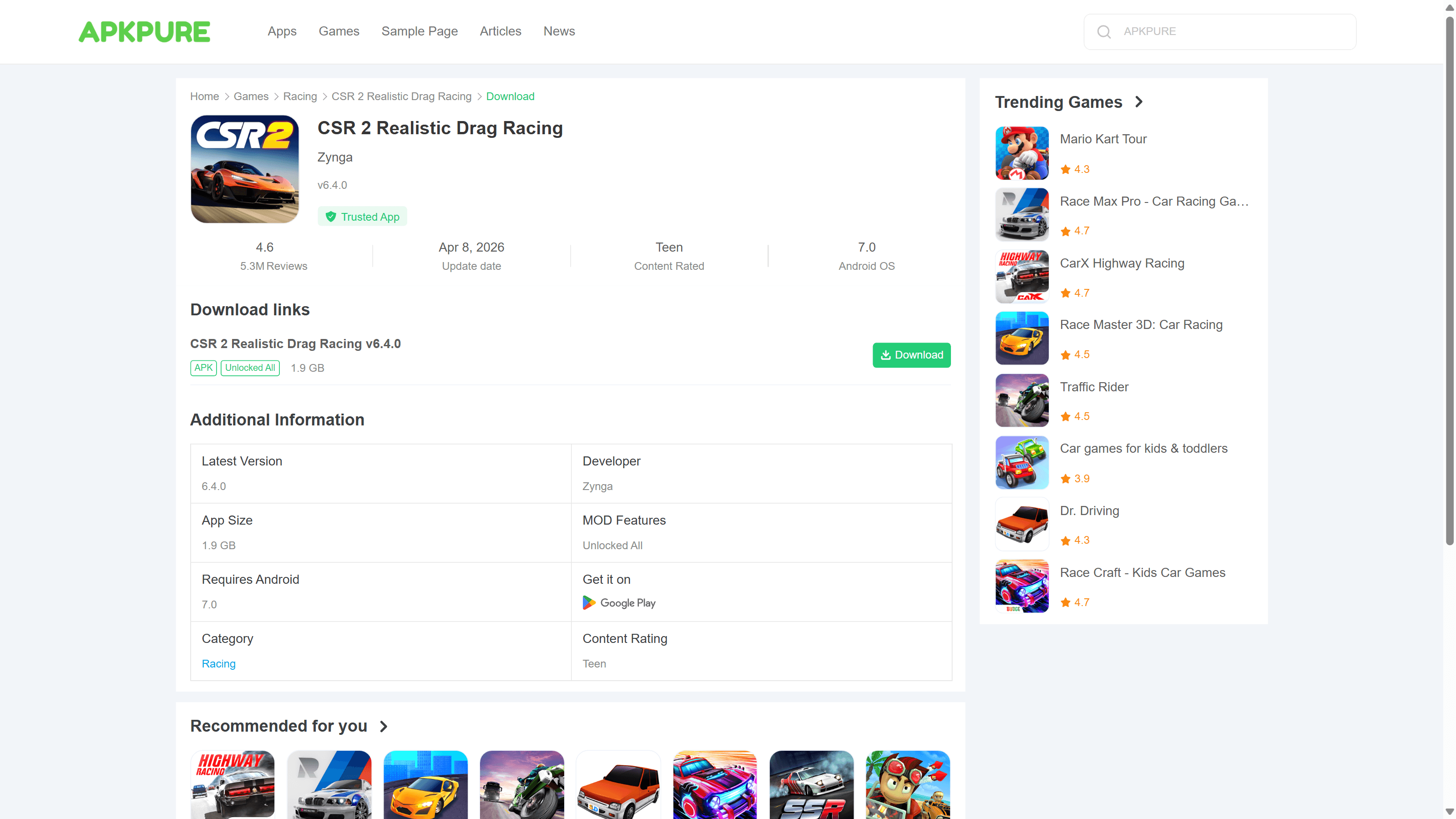Open the Articles menu item
1456x819 pixels.
[500, 32]
